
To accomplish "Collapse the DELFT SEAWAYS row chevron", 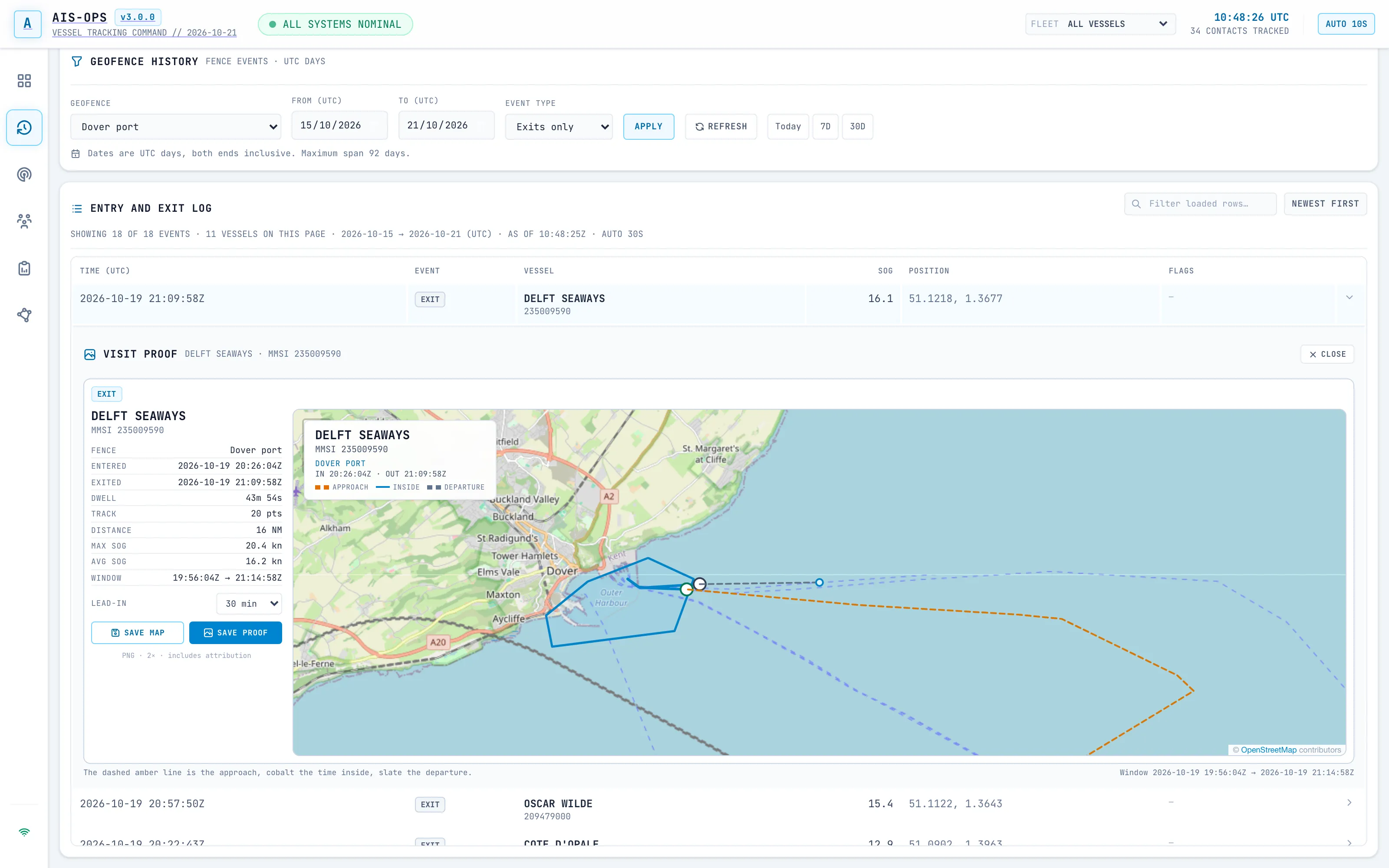I will [x=1350, y=297].
